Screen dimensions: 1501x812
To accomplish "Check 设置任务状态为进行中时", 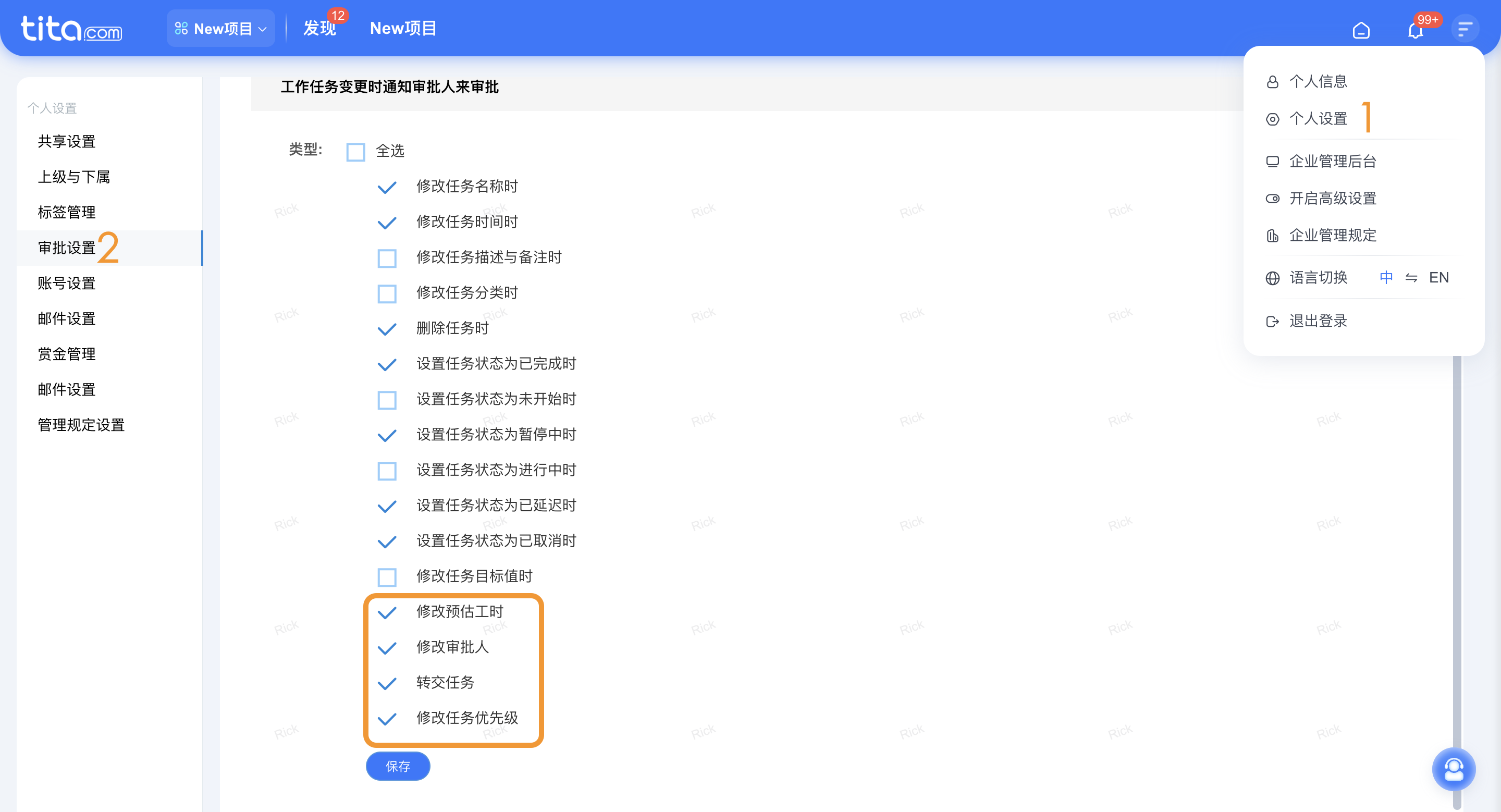I will pyautogui.click(x=387, y=471).
